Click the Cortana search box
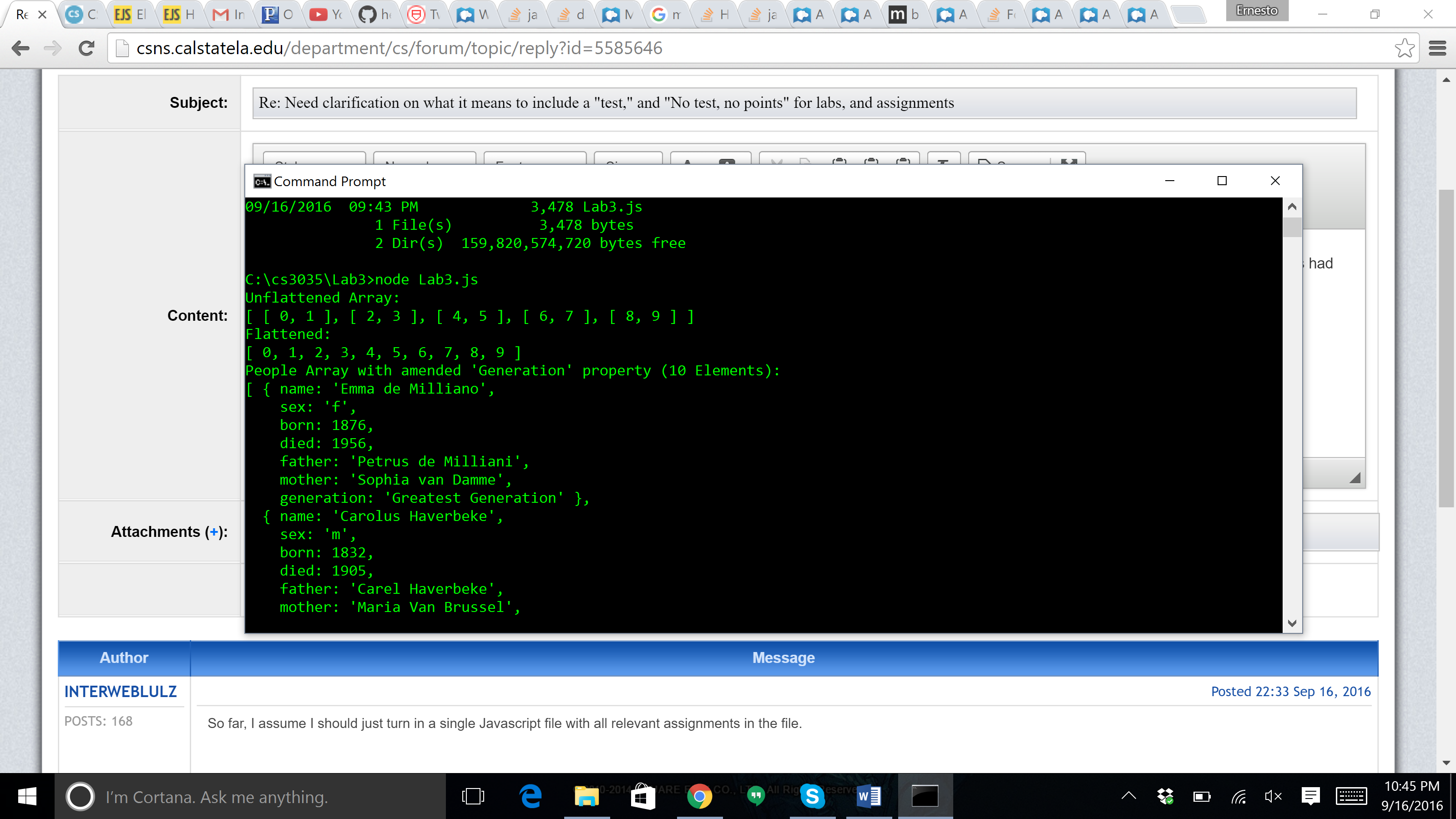This screenshot has width=1456, height=819. [249, 796]
